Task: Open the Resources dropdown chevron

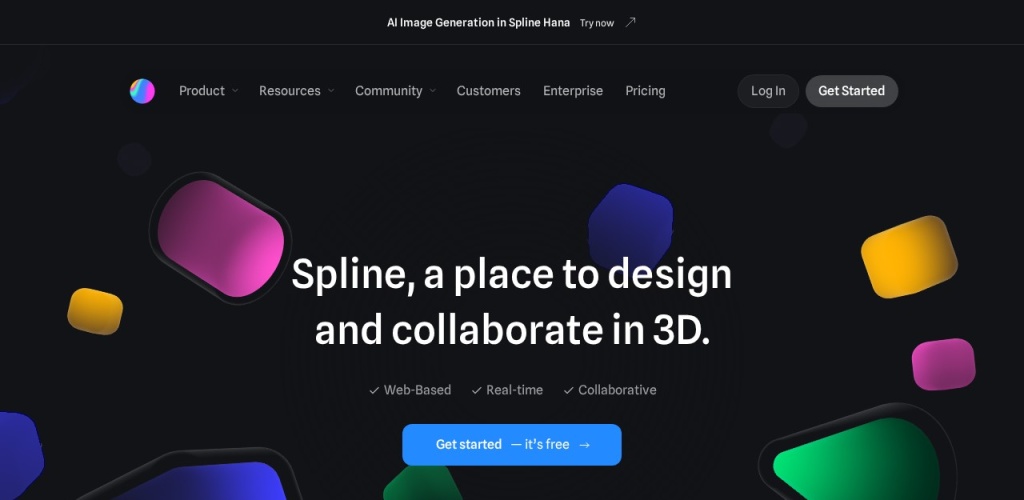Action: [331, 91]
